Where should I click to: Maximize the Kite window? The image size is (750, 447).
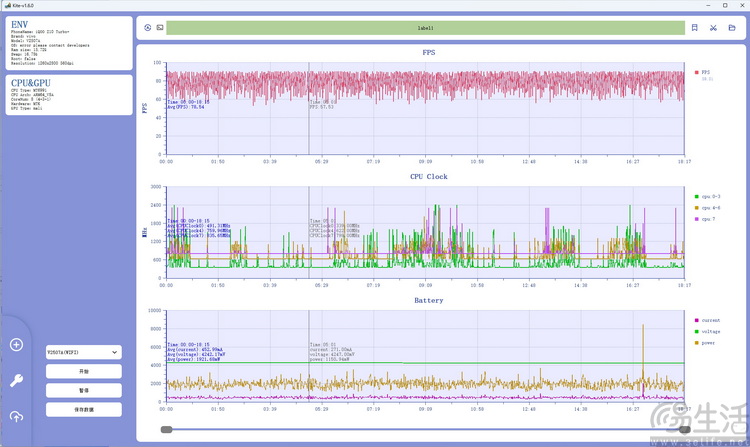click(725, 5)
